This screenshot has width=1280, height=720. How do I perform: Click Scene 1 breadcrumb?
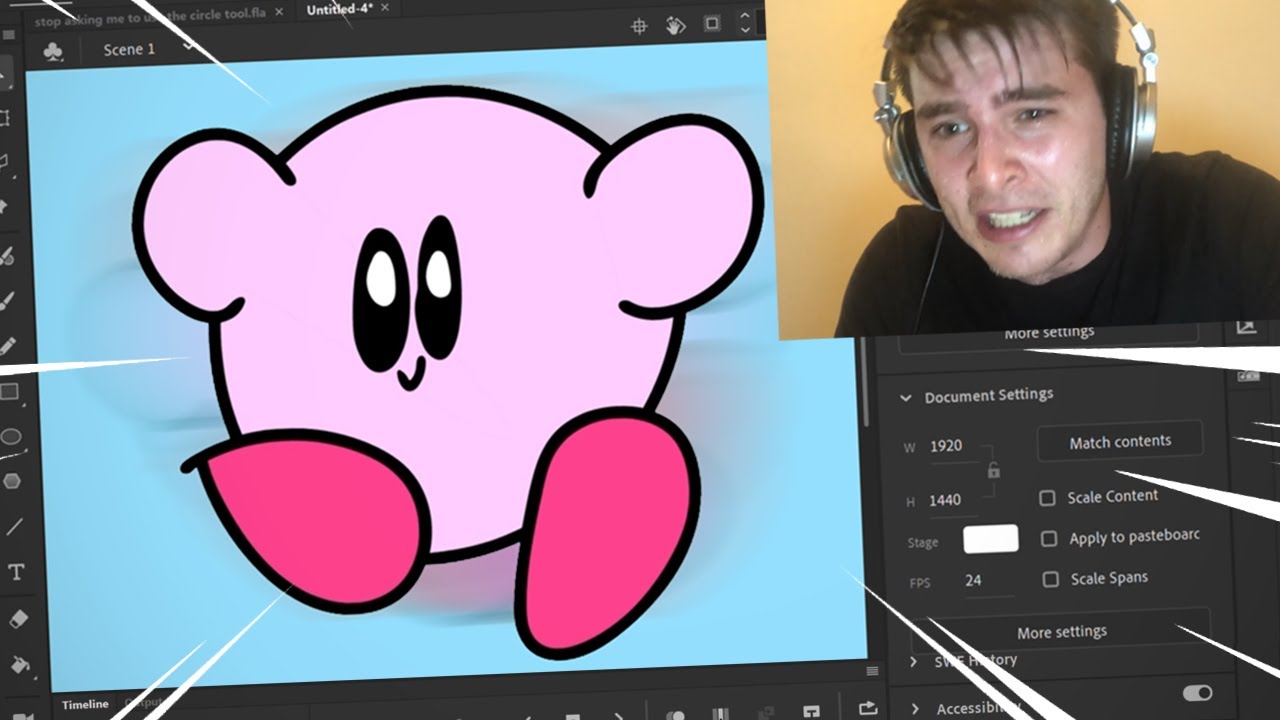click(129, 49)
